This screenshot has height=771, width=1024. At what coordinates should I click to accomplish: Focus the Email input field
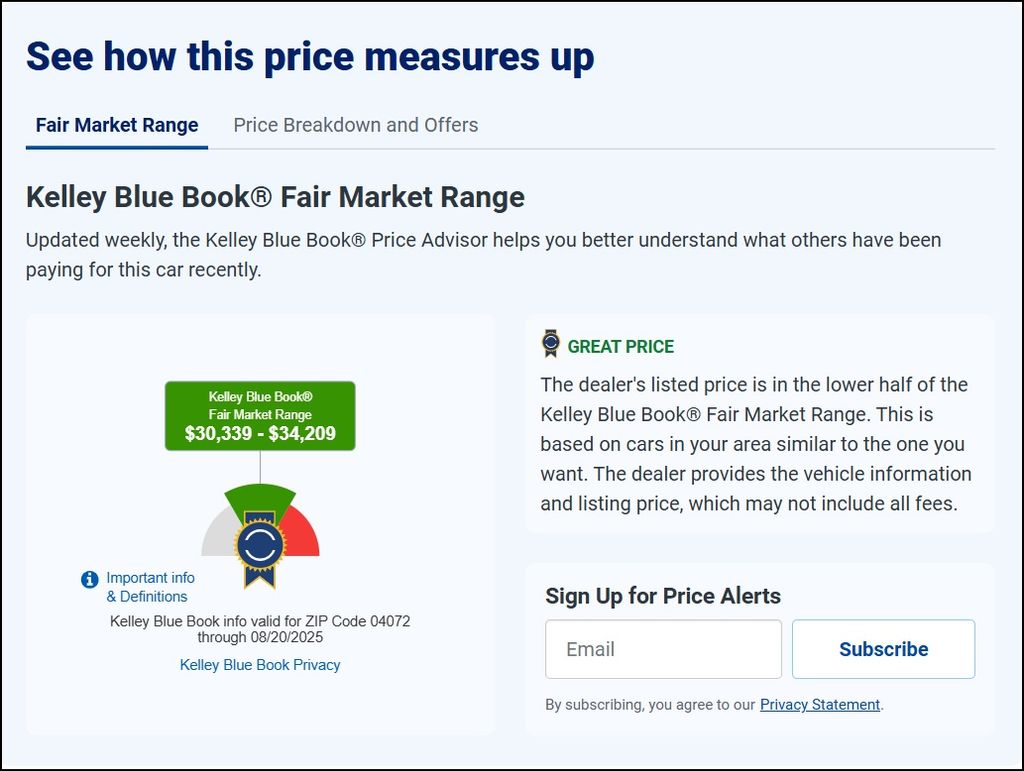click(x=664, y=649)
